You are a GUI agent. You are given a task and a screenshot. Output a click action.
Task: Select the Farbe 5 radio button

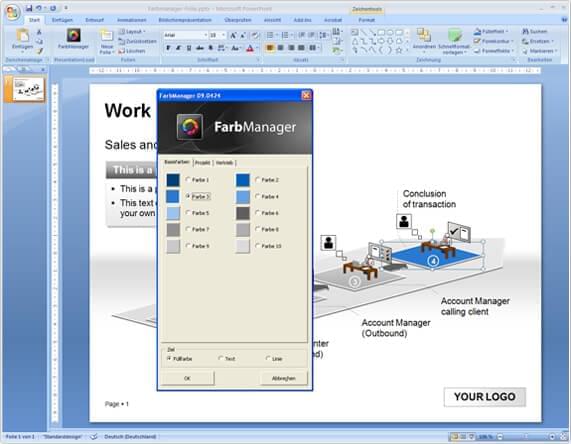(x=188, y=212)
